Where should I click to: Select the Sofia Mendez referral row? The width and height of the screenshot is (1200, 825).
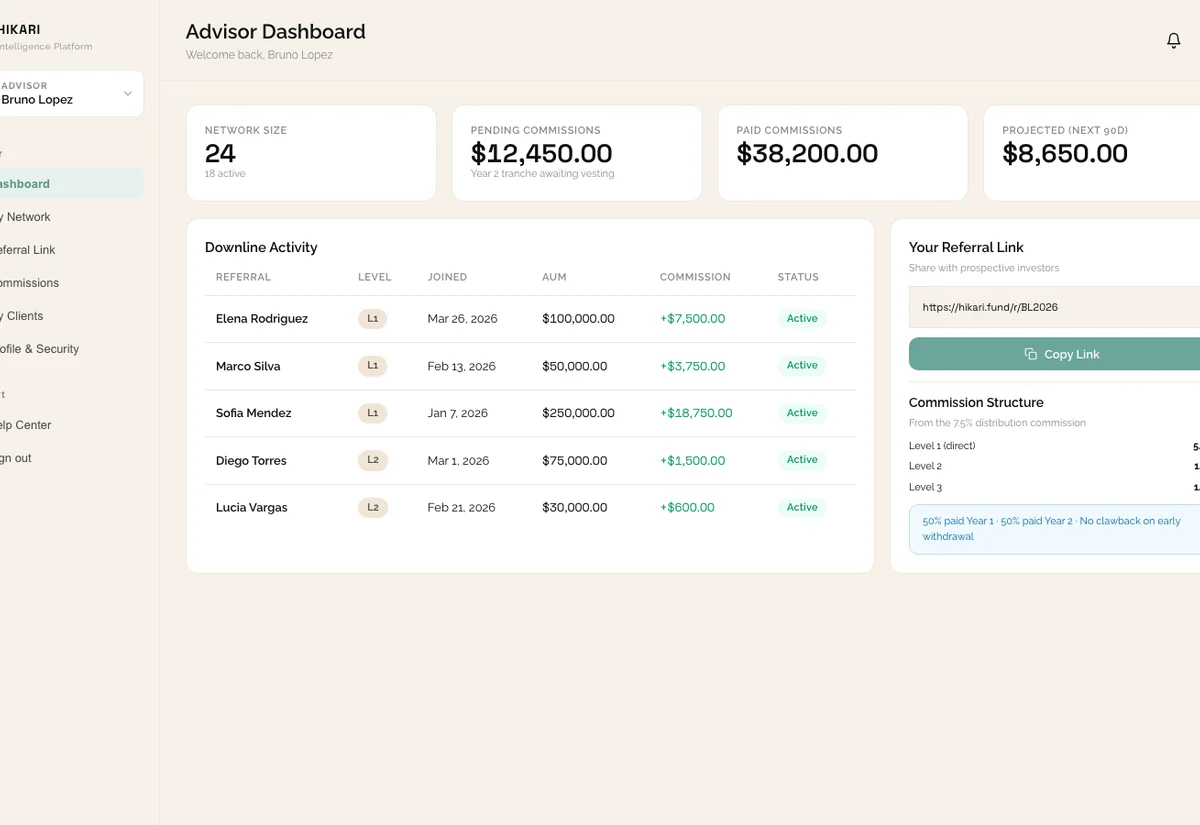[x=530, y=413]
